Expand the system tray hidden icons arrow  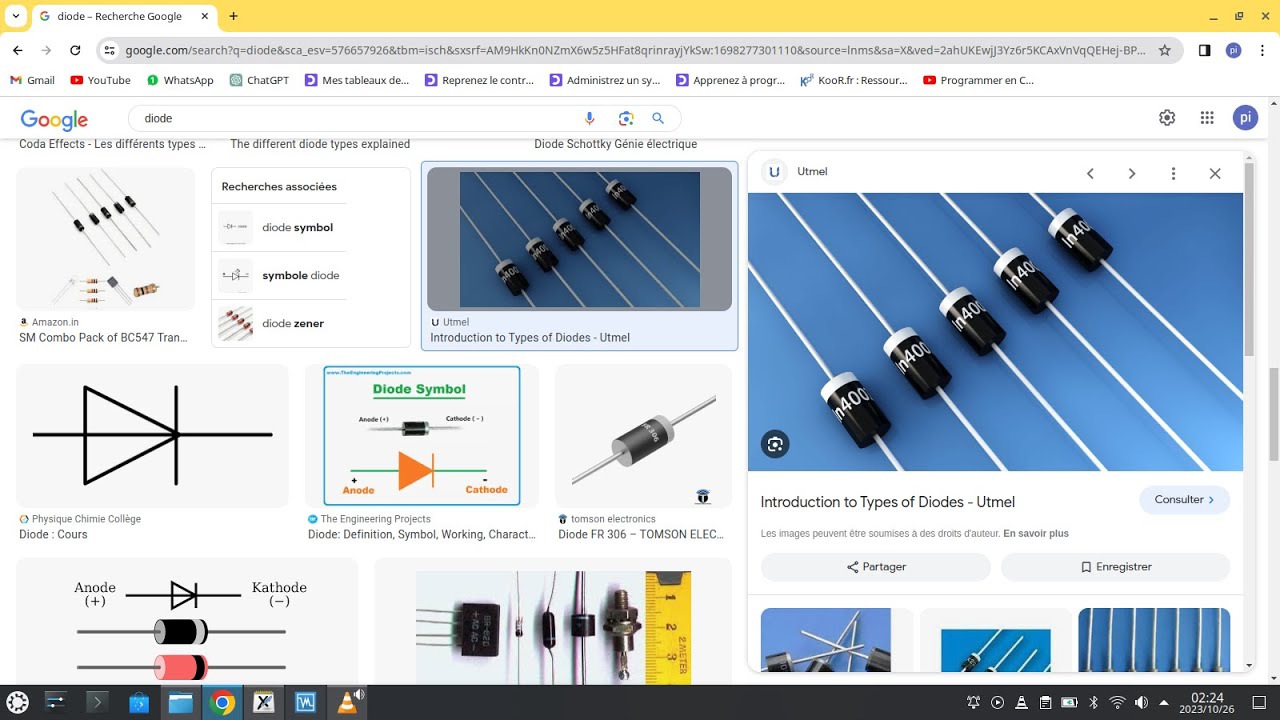click(1164, 702)
